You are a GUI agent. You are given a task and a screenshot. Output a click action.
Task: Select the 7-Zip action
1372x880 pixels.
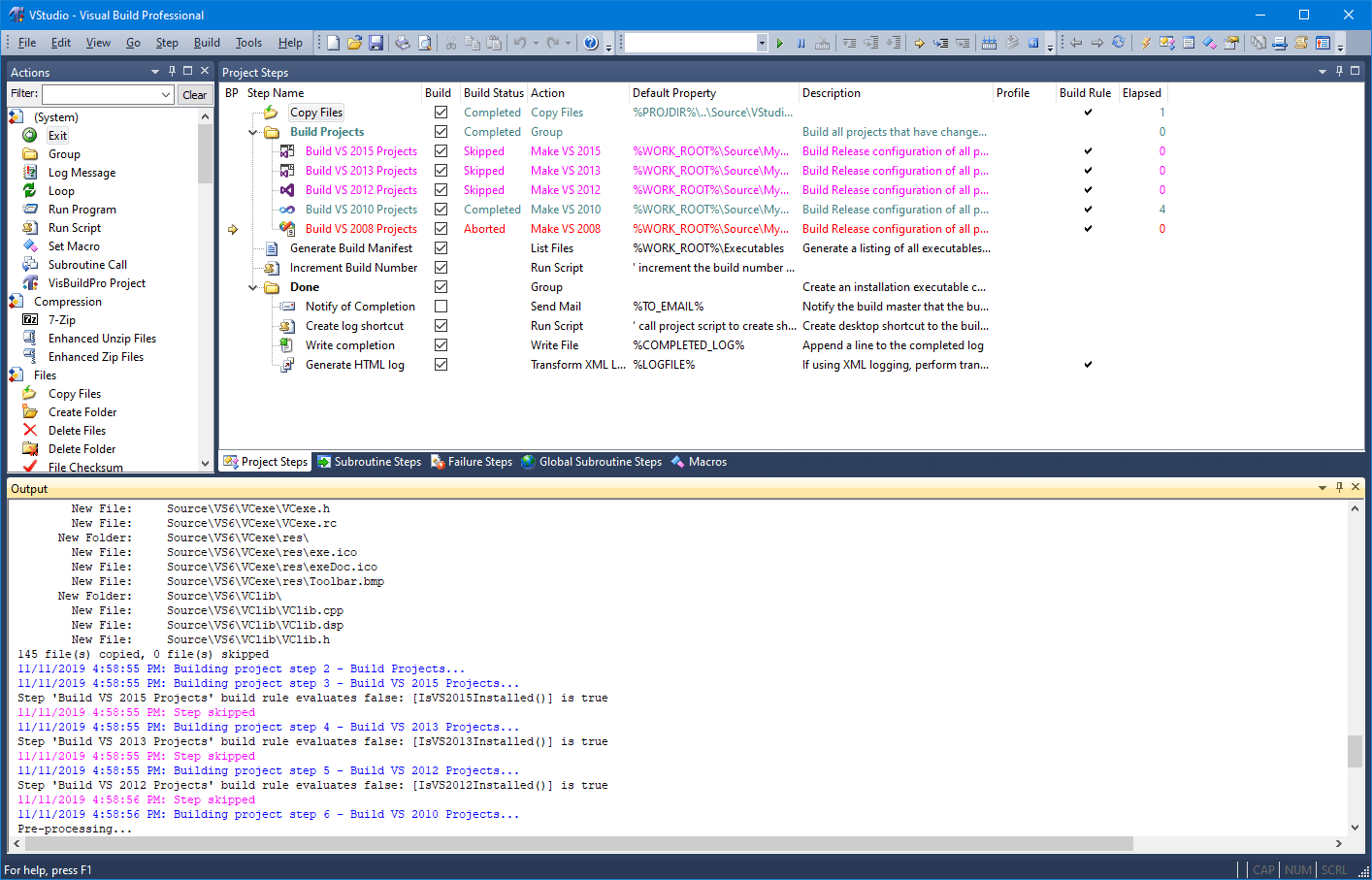point(62,320)
